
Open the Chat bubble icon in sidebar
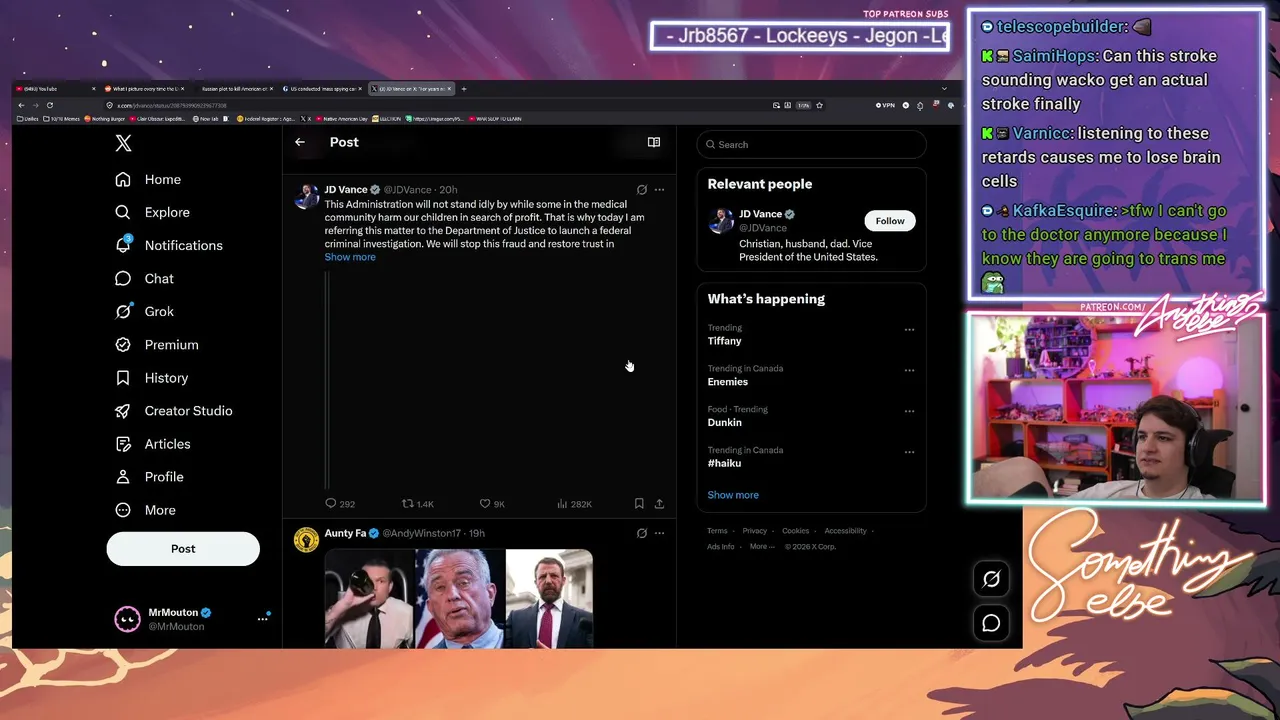pos(123,278)
